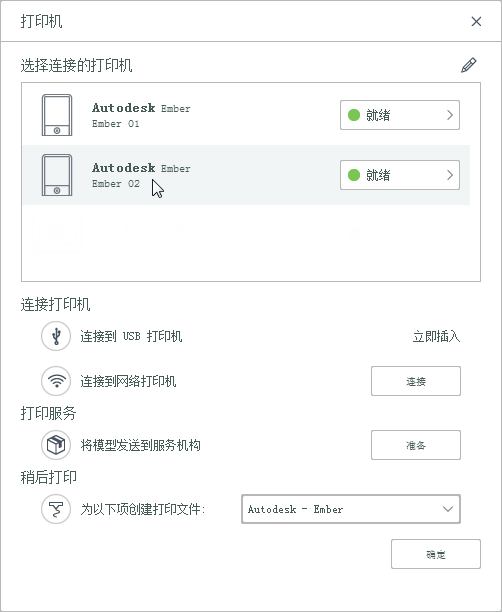Click the package box service icon
The image size is (502, 612).
tap(56, 445)
